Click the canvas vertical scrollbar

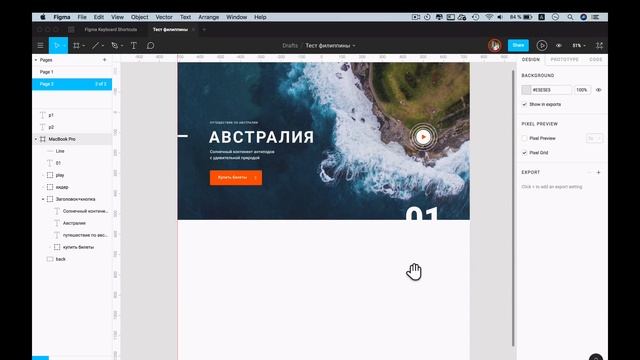[x=513, y=208]
